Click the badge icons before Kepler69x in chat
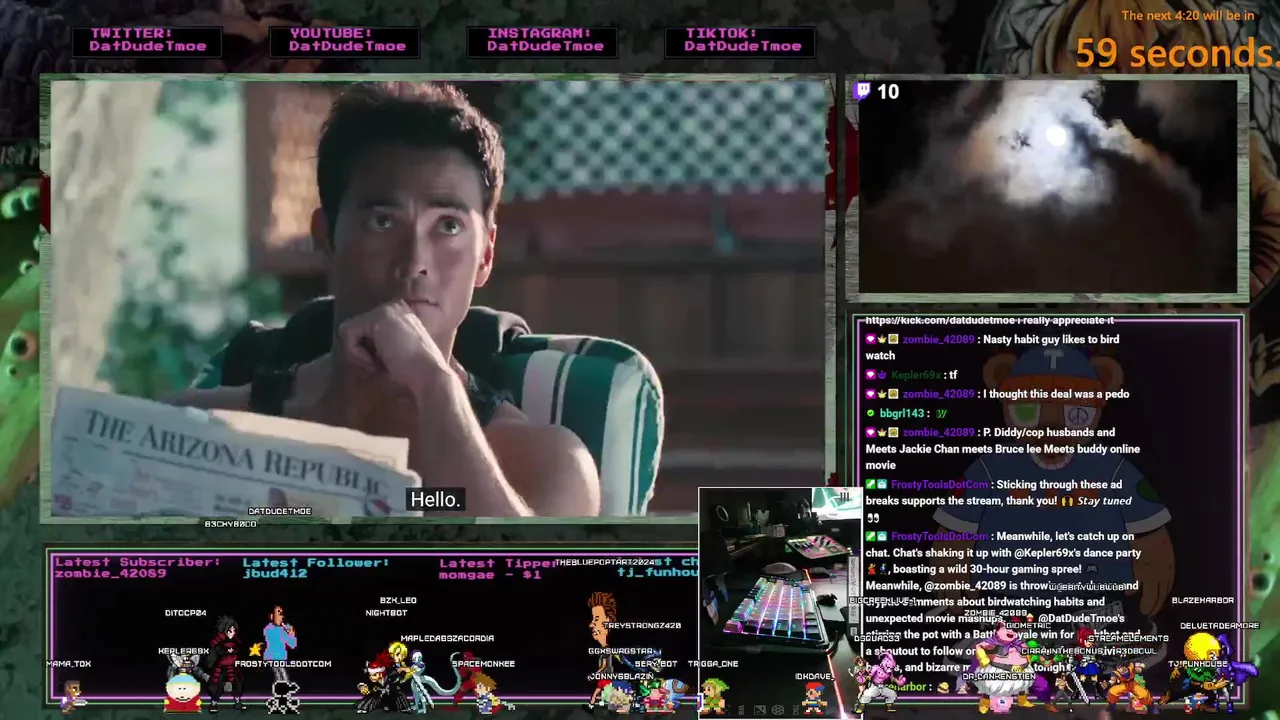This screenshot has height=720, width=1280. 876,375
